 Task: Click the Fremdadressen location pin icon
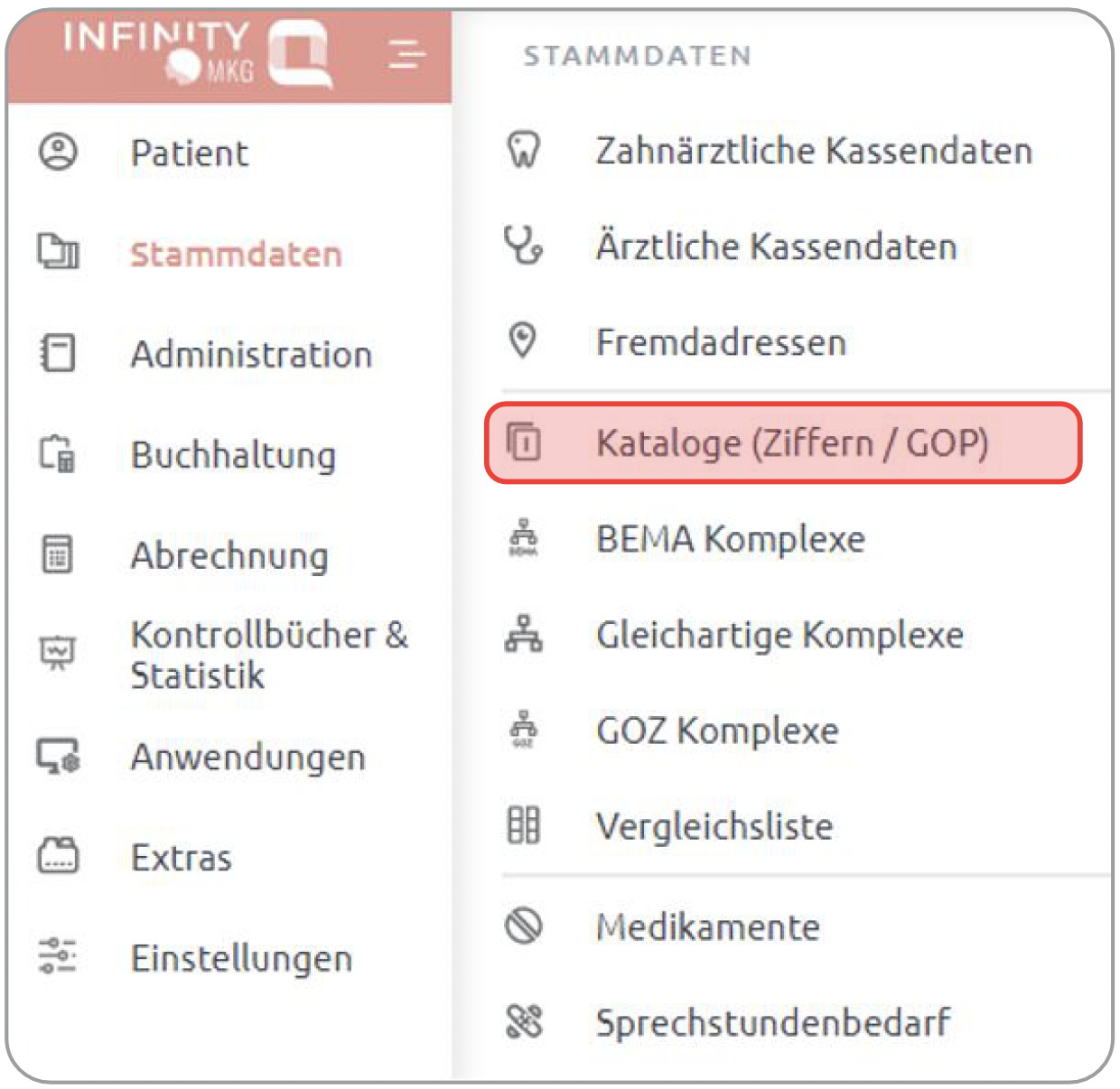pos(523,340)
